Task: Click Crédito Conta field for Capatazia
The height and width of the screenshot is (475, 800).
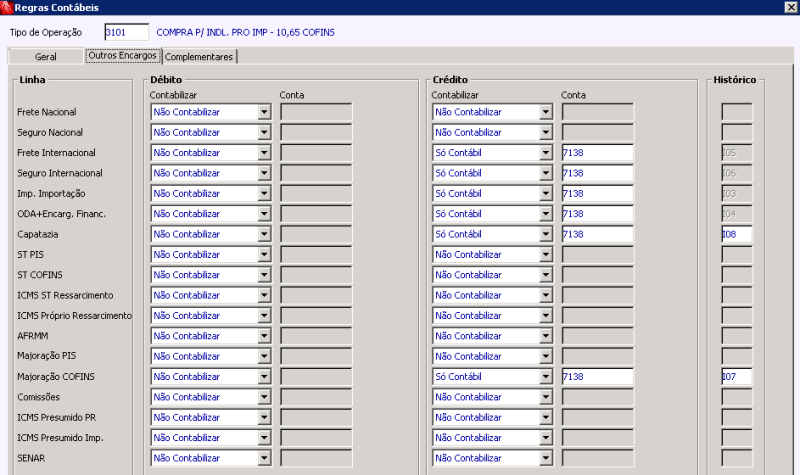Action: coord(597,235)
